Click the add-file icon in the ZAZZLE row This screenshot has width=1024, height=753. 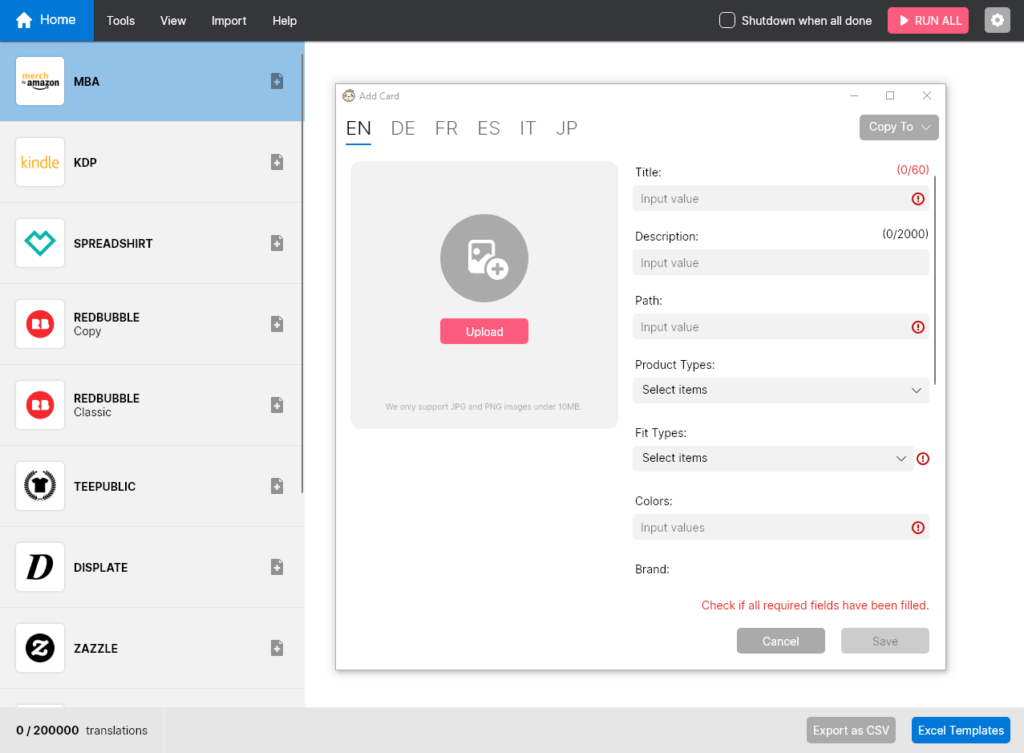(x=277, y=648)
